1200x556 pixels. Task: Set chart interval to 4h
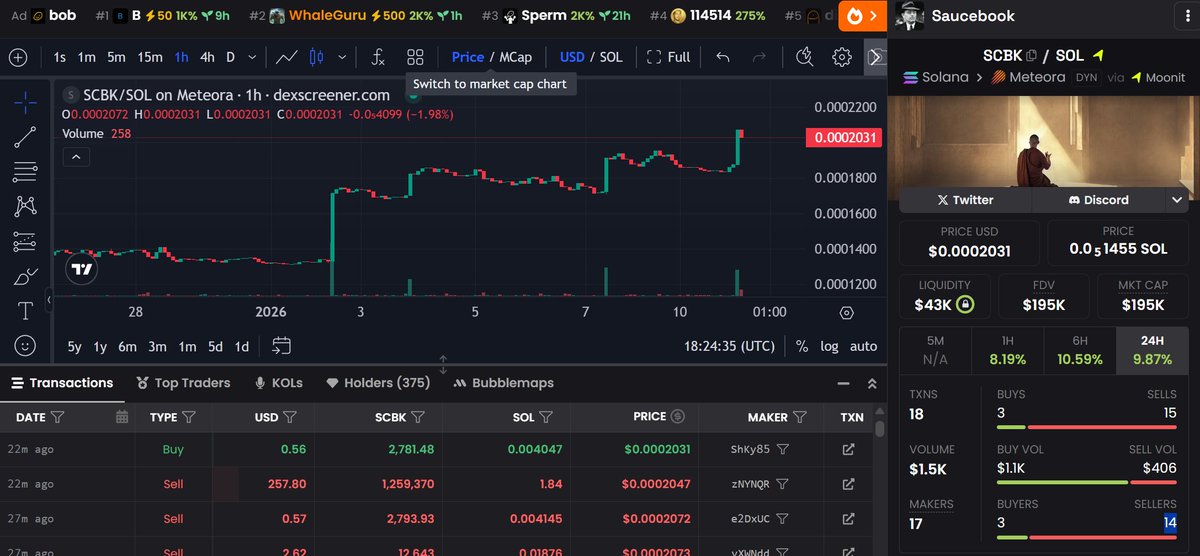(207, 57)
